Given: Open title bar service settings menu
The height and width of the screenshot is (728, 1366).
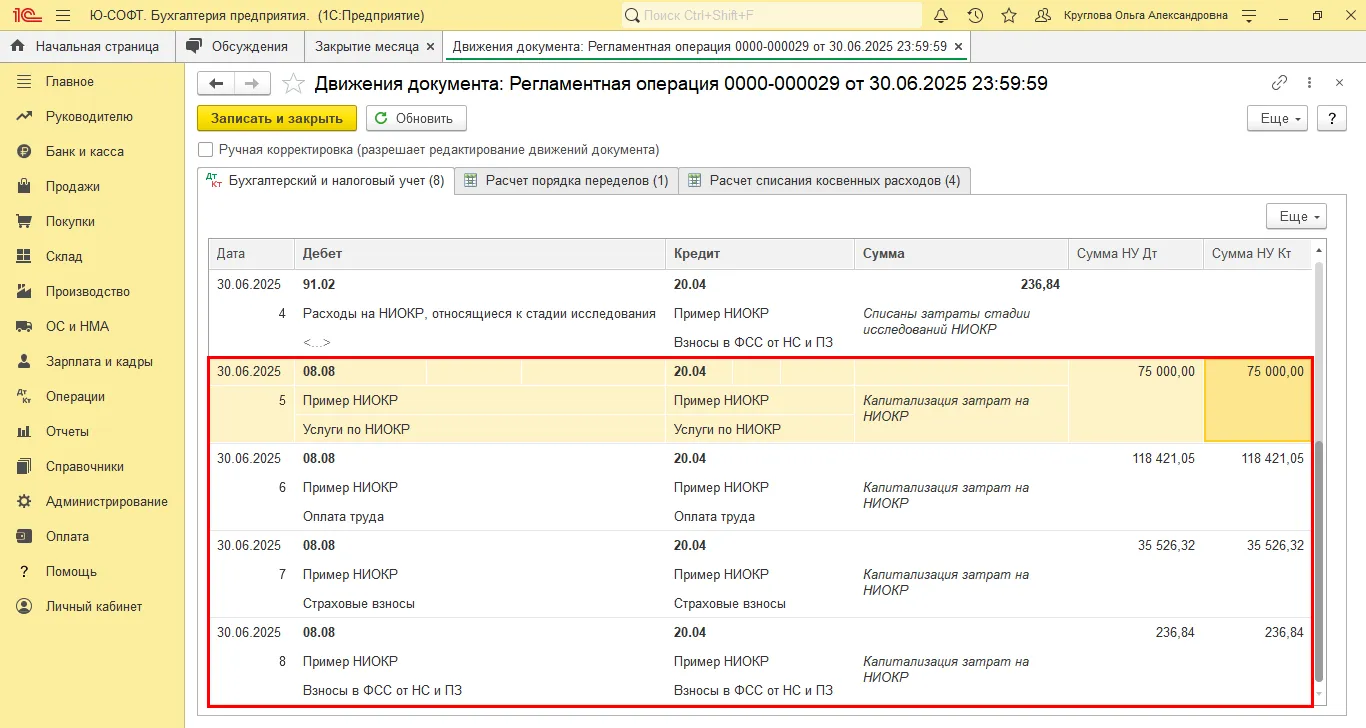Looking at the screenshot, I should tap(1248, 15).
